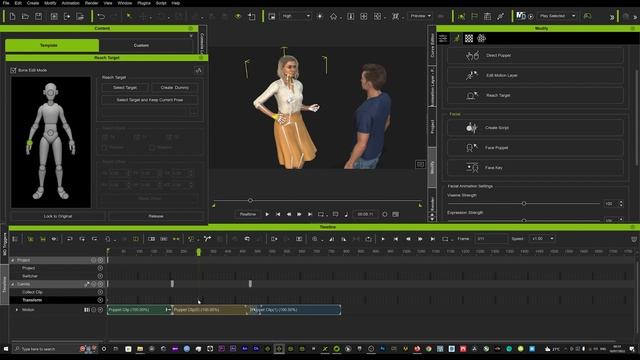Click the Select Target button
Screen dimensions: 640x360
(x=125, y=88)
